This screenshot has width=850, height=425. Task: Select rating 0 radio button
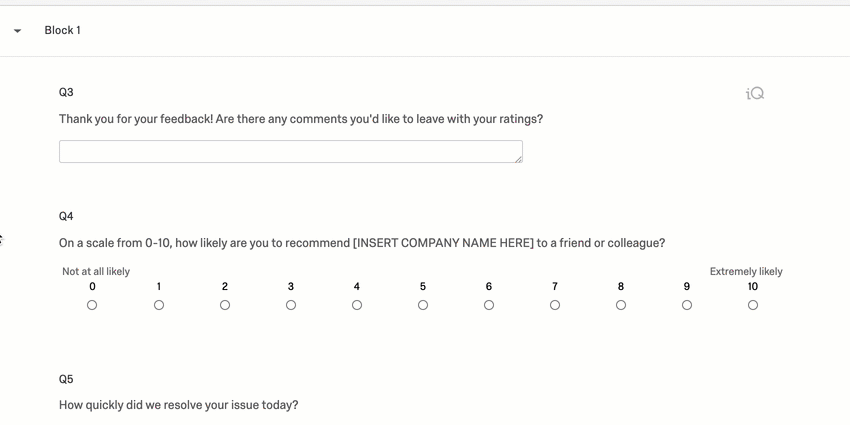(x=92, y=305)
